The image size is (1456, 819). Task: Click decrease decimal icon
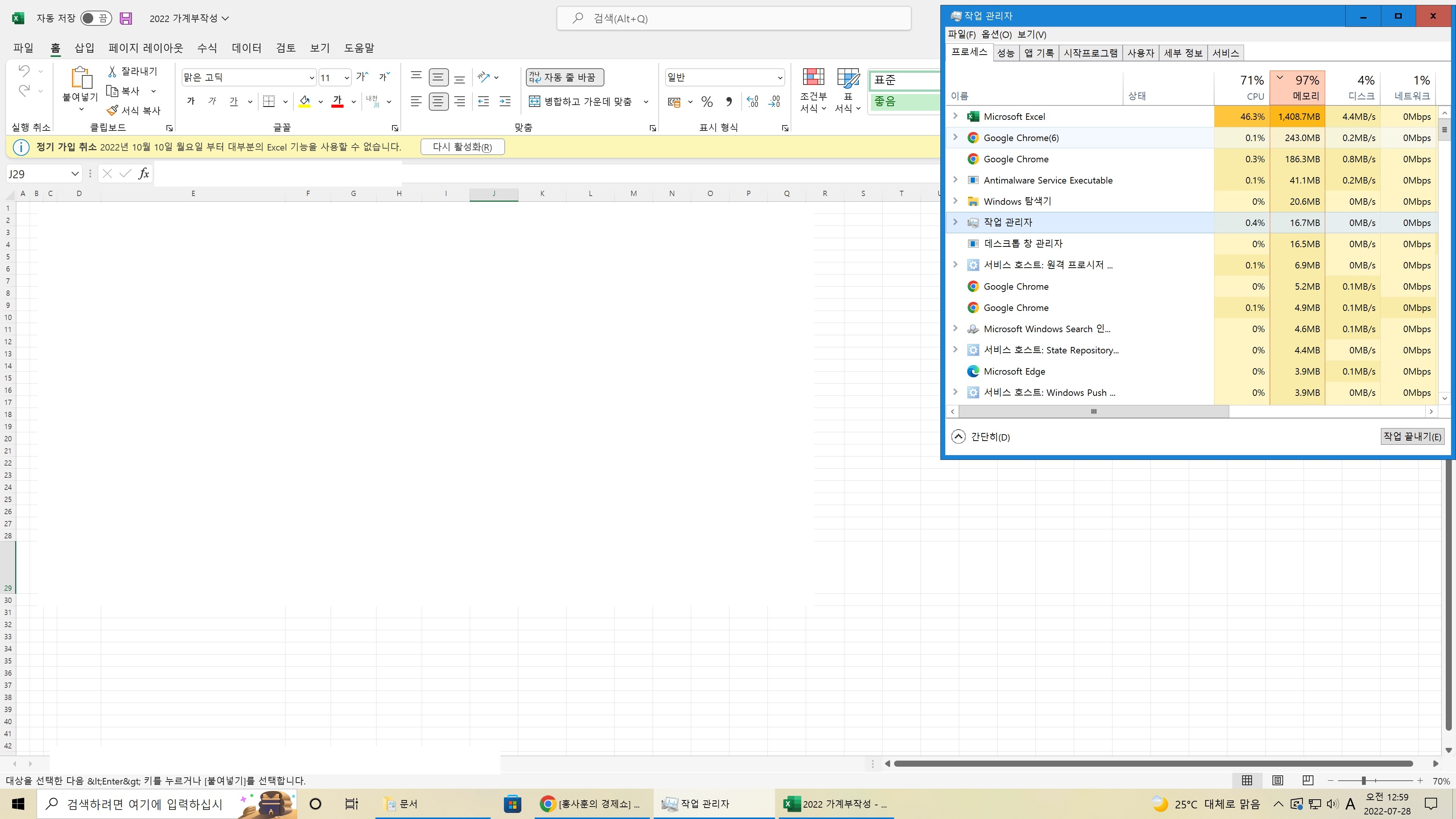(774, 102)
